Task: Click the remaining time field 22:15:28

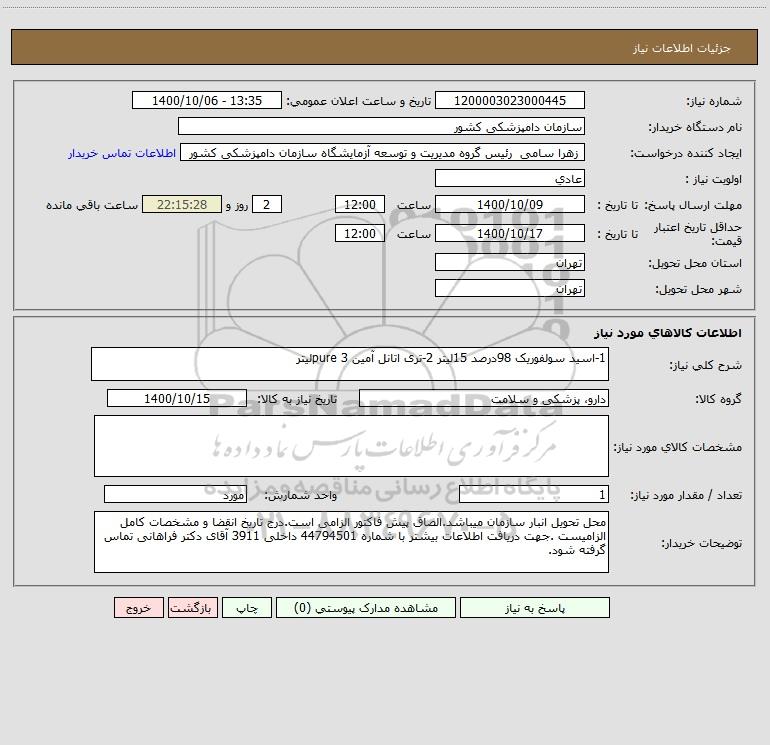Action: point(182,204)
